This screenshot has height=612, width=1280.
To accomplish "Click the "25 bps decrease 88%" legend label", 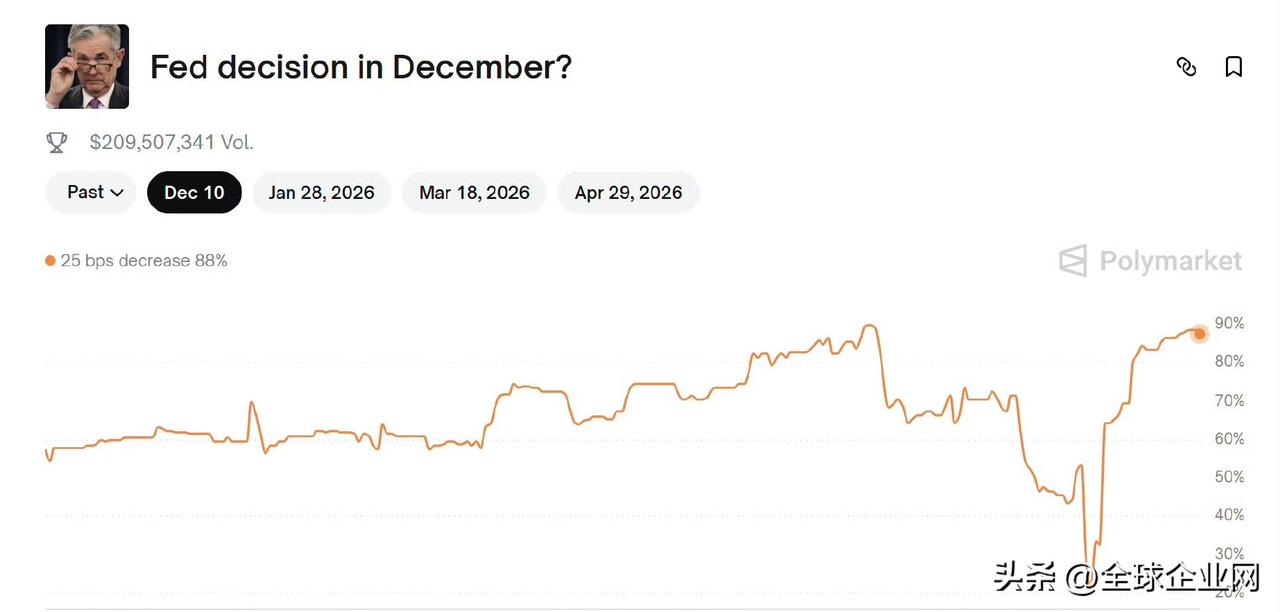I will tap(144, 261).
